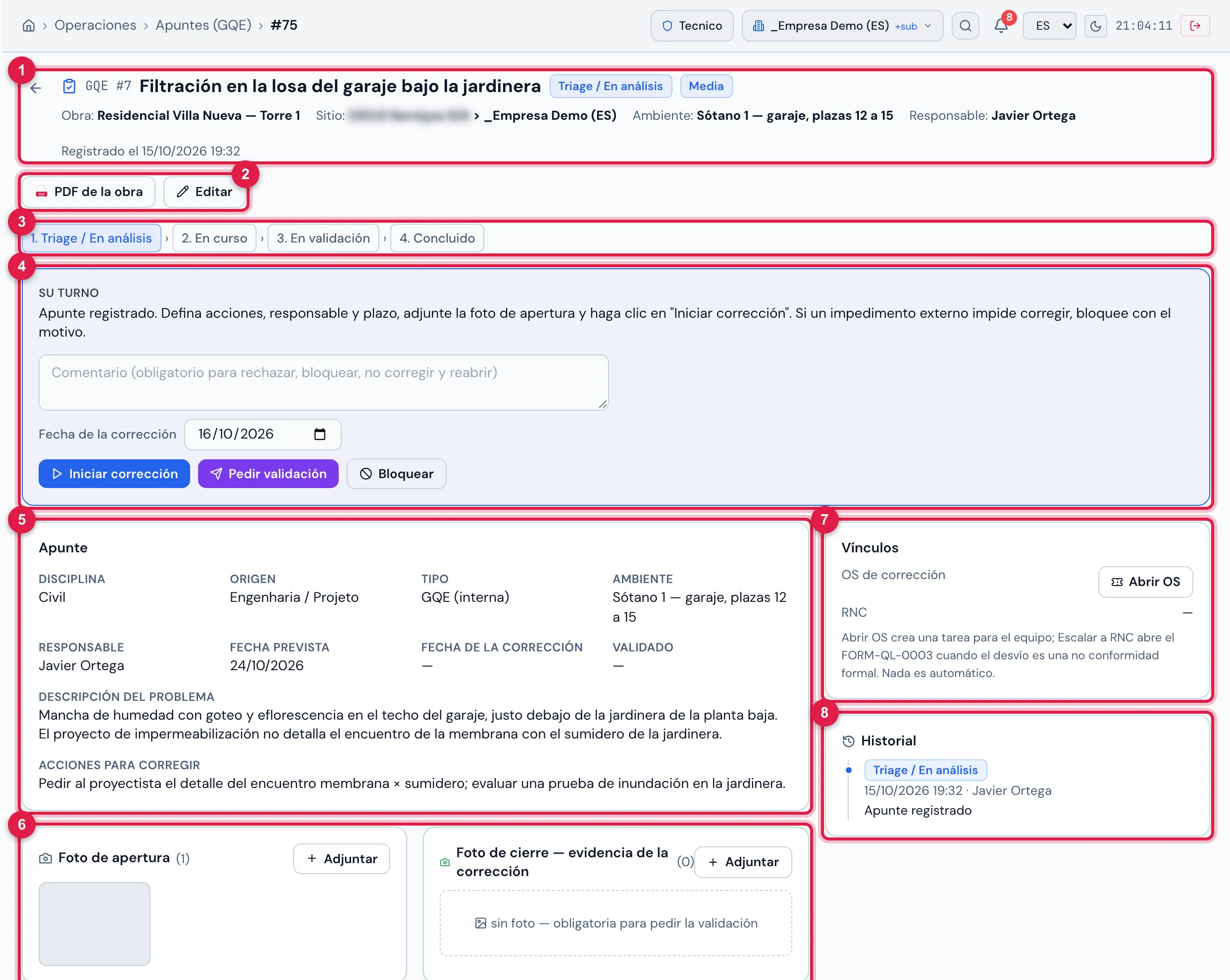Screen dimensions: 1230x980
Task: Focus the Comentario text area
Action: pyautogui.click(x=323, y=383)
